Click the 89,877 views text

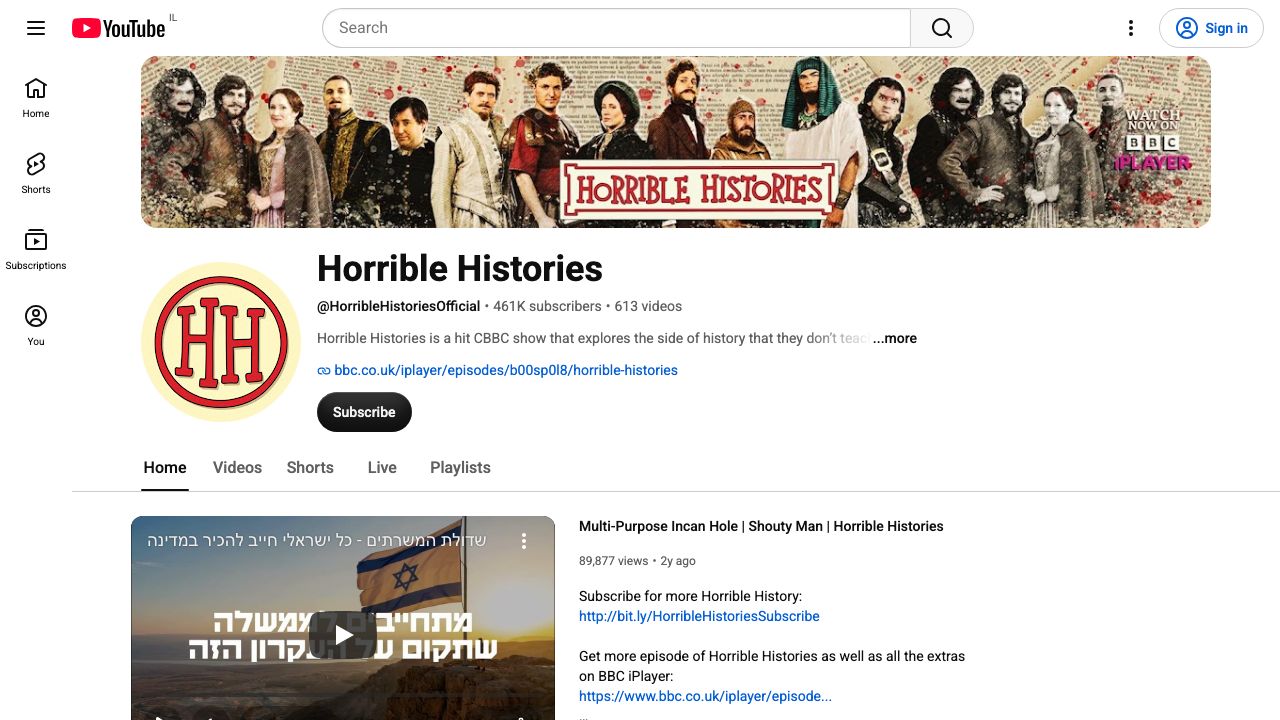coord(613,561)
